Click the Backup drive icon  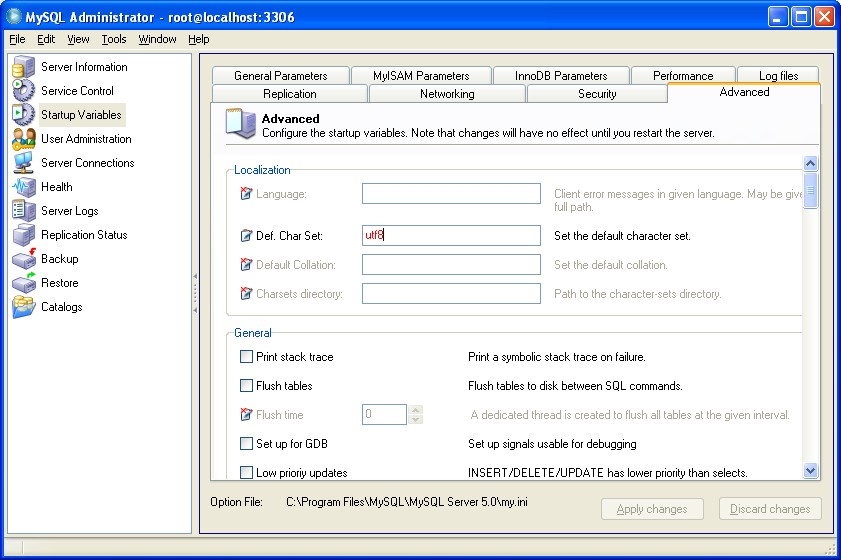pos(24,259)
